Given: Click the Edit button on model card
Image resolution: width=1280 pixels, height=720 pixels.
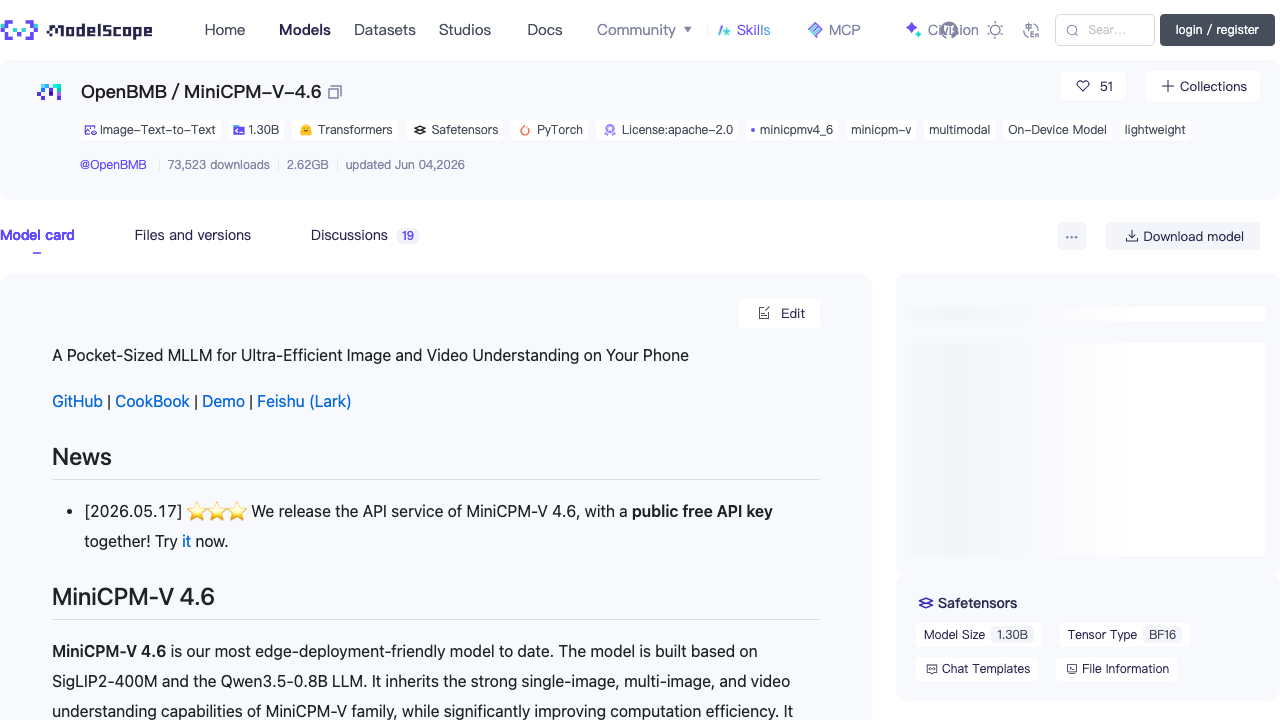Looking at the screenshot, I should [x=780, y=313].
